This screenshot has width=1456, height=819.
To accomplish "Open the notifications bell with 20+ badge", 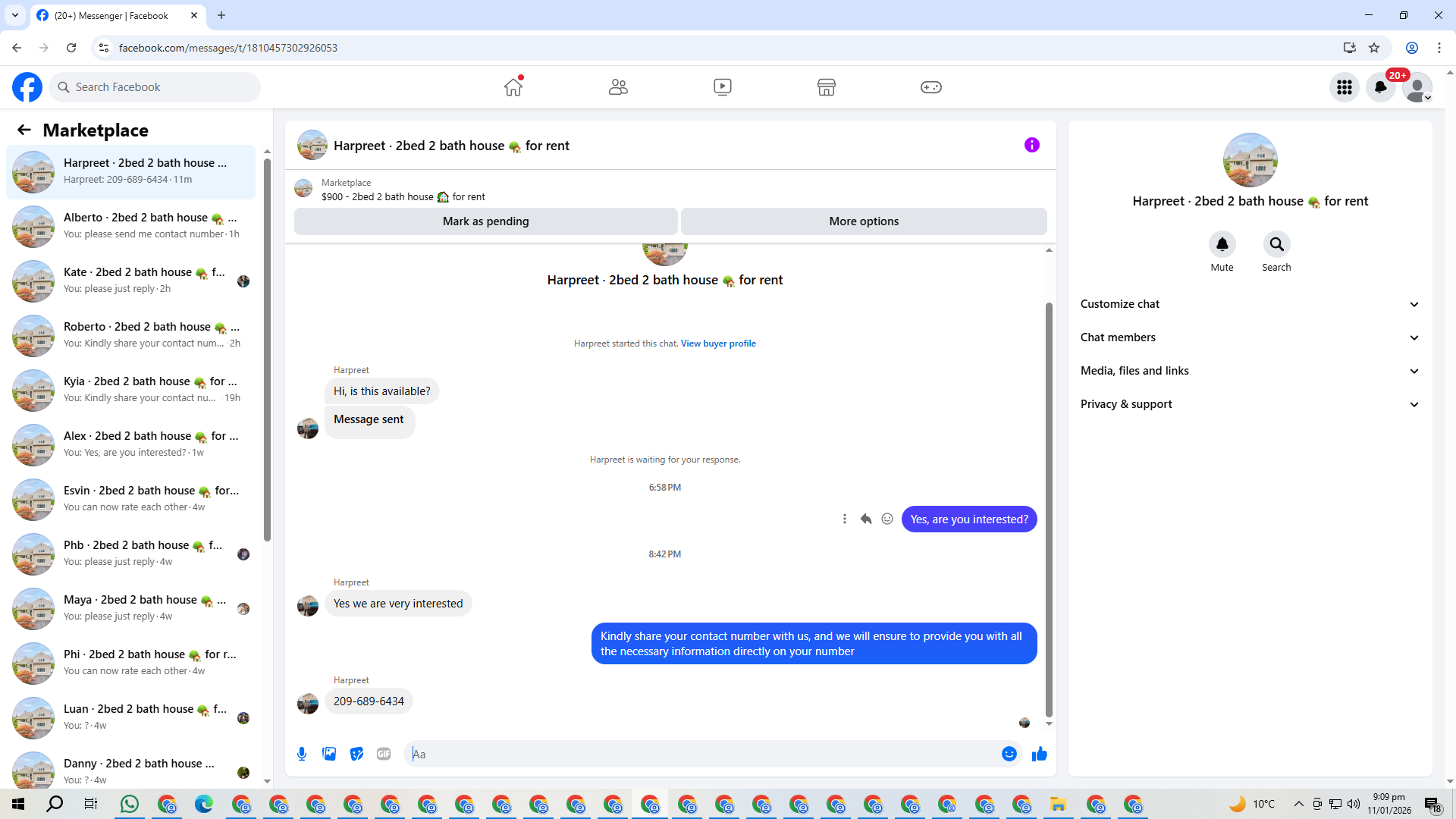I will 1381,87.
